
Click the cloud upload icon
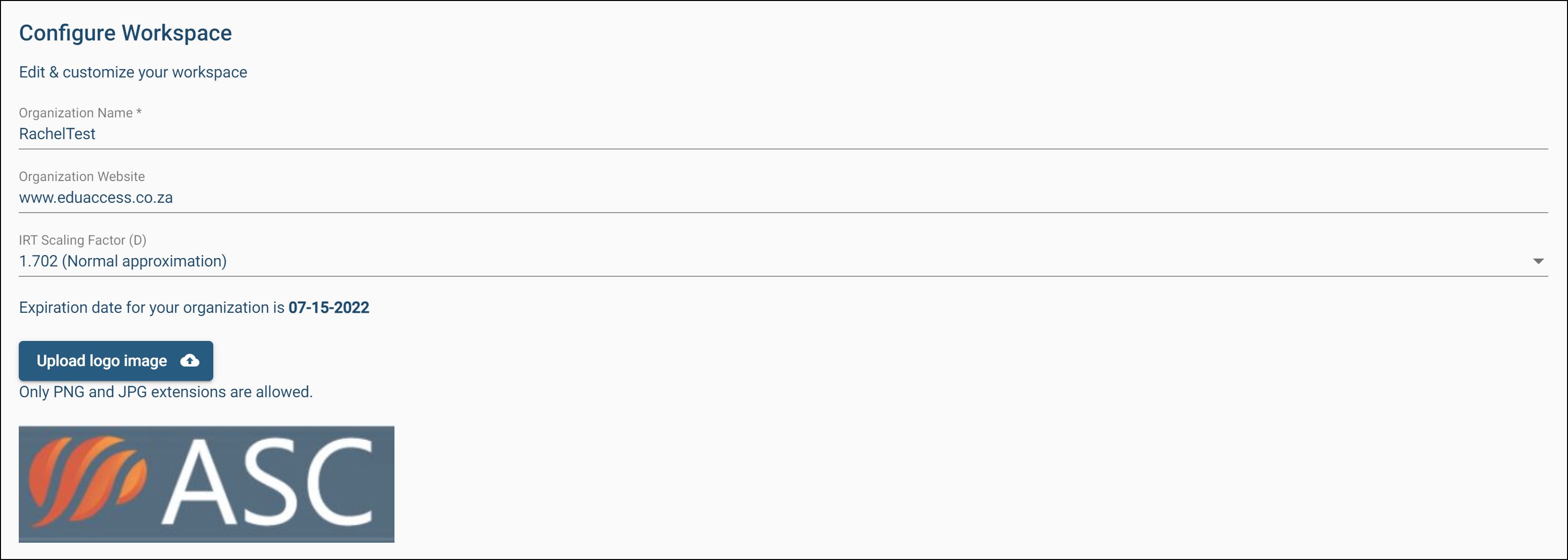tap(190, 361)
